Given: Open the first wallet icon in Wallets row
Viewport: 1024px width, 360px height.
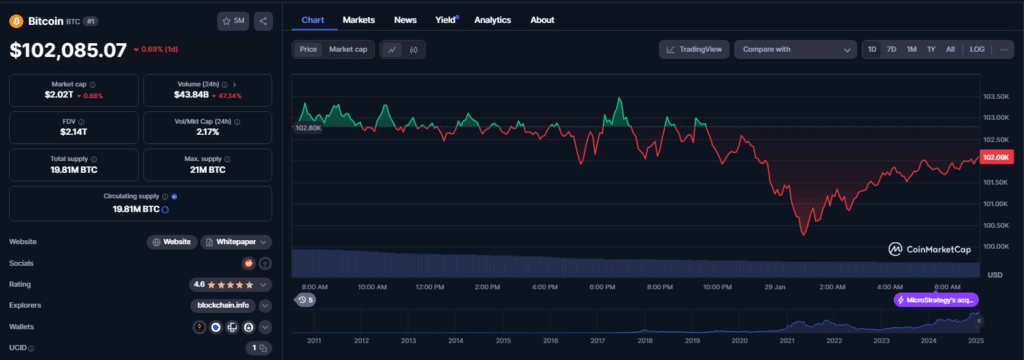Looking at the screenshot, I should 200,327.
